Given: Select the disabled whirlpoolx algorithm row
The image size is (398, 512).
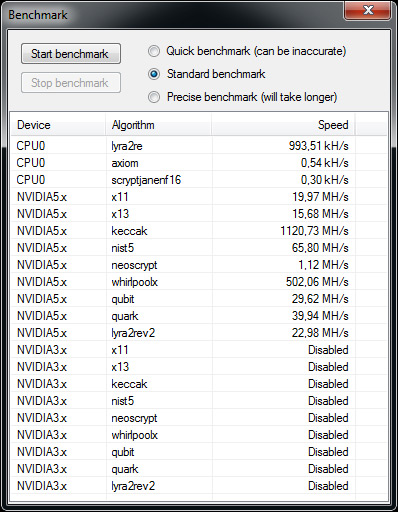Looking at the screenshot, I should [x=199, y=435].
